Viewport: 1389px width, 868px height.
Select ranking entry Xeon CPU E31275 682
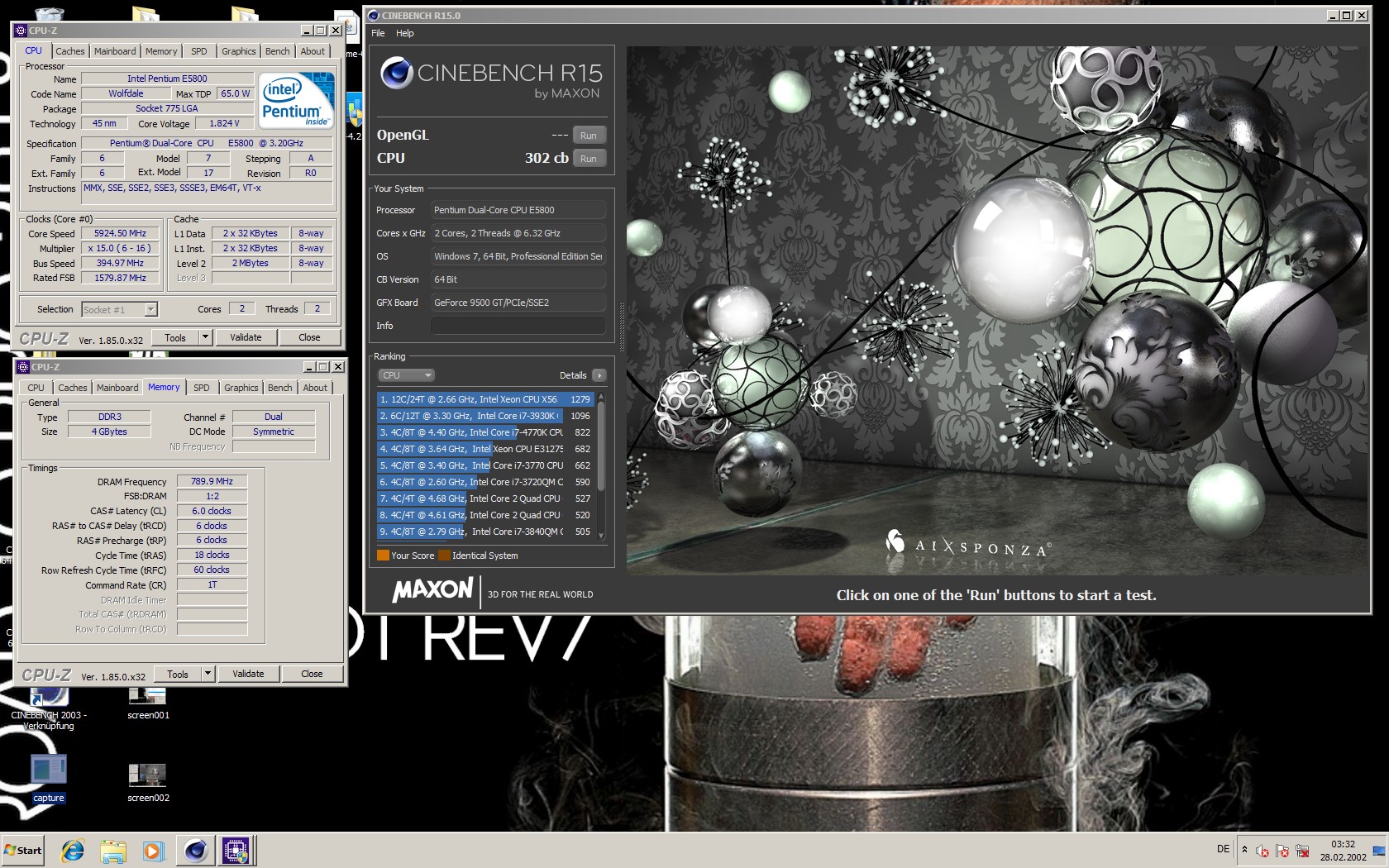486,449
